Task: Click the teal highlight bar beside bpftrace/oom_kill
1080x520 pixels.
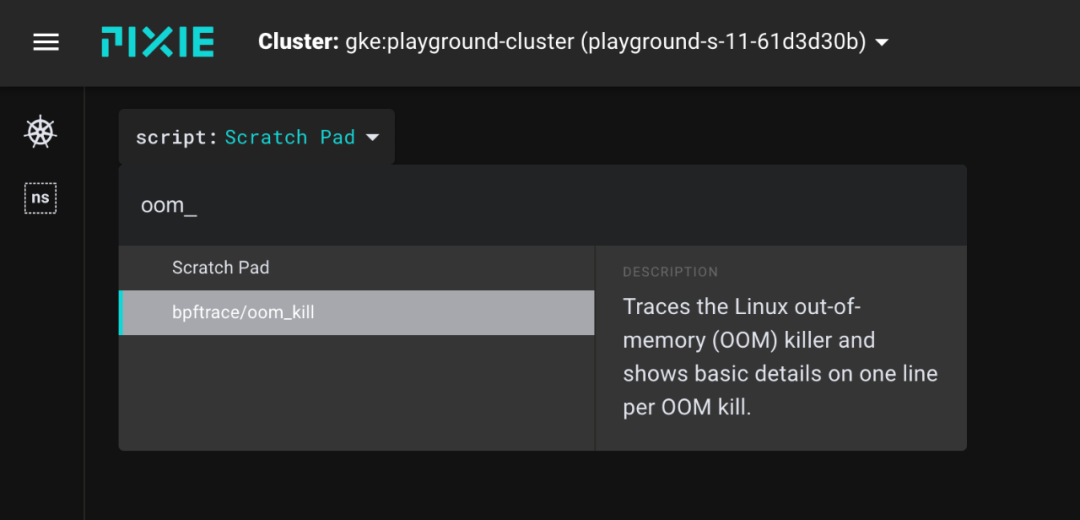Action: [x=121, y=313]
